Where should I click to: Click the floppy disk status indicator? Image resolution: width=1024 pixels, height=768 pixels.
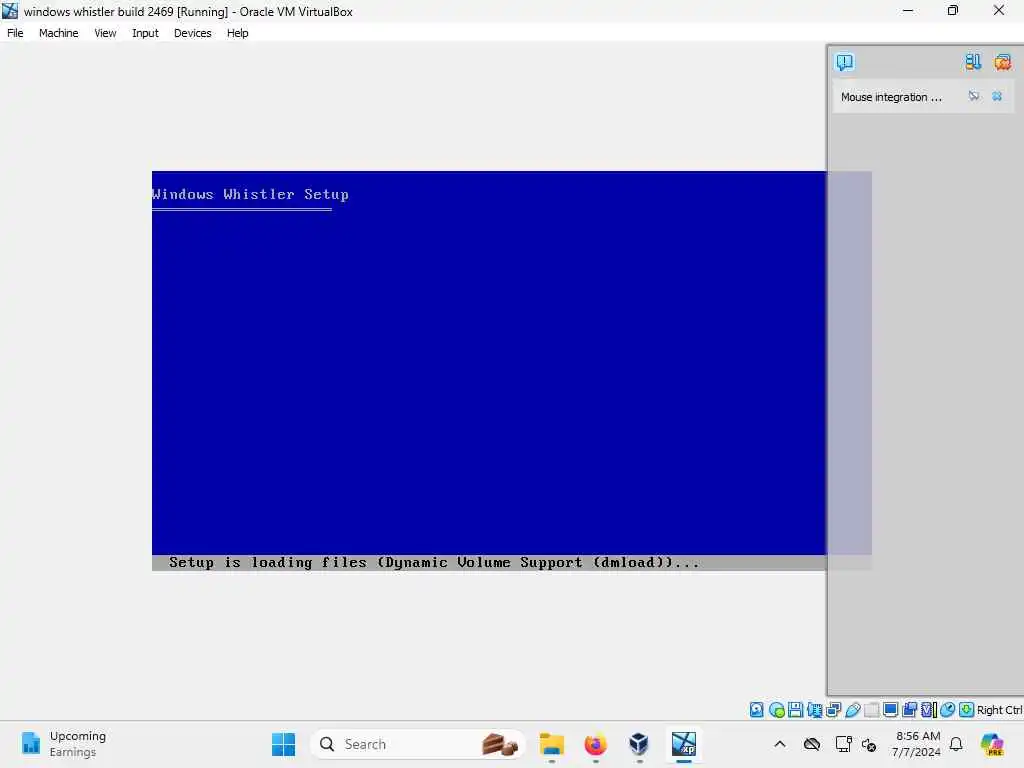point(795,710)
